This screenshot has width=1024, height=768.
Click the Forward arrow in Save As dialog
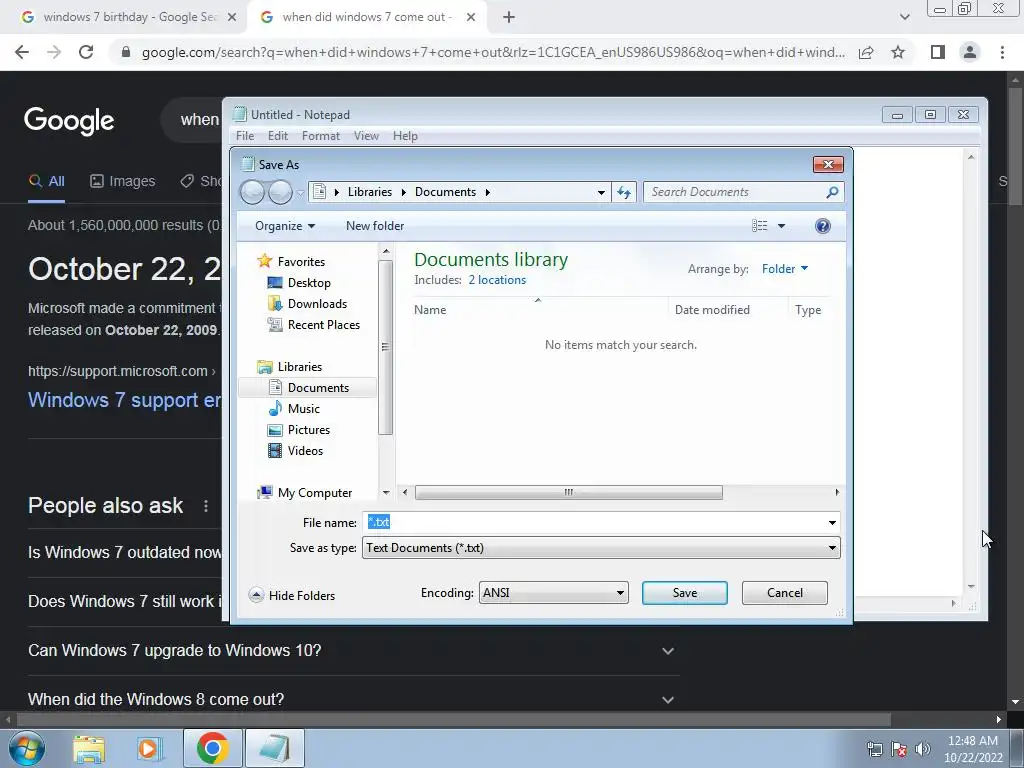point(280,192)
